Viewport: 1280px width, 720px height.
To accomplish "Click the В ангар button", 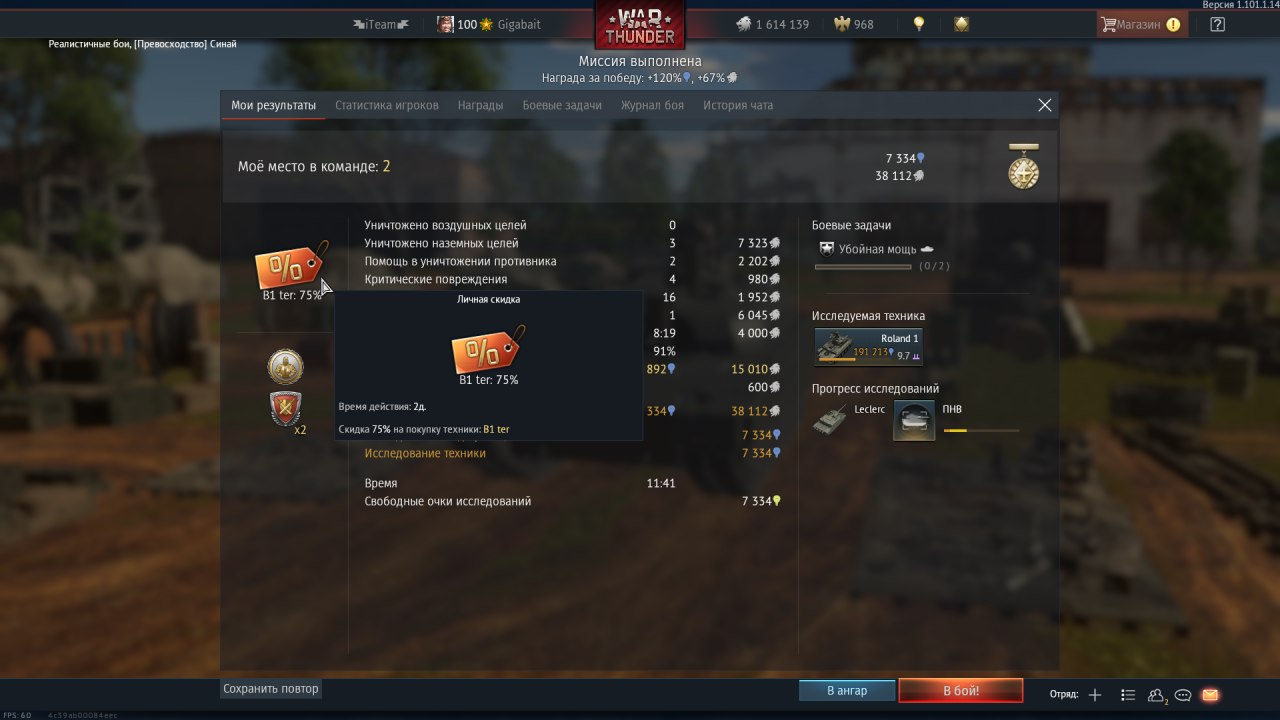I will click(x=847, y=690).
